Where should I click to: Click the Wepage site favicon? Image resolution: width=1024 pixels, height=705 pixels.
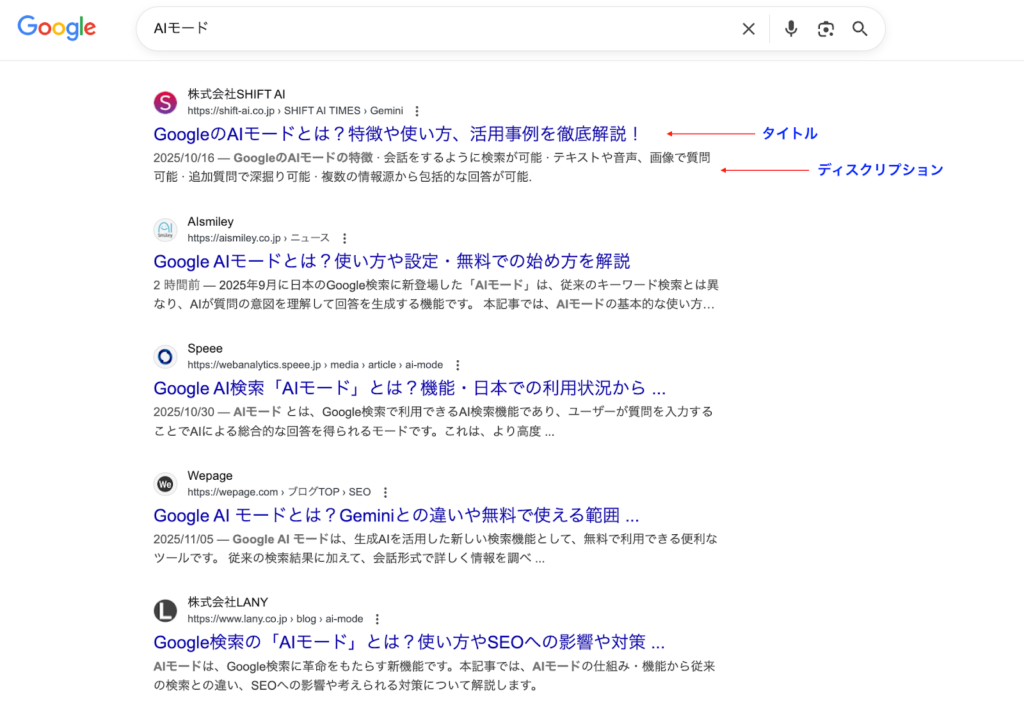[165, 484]
